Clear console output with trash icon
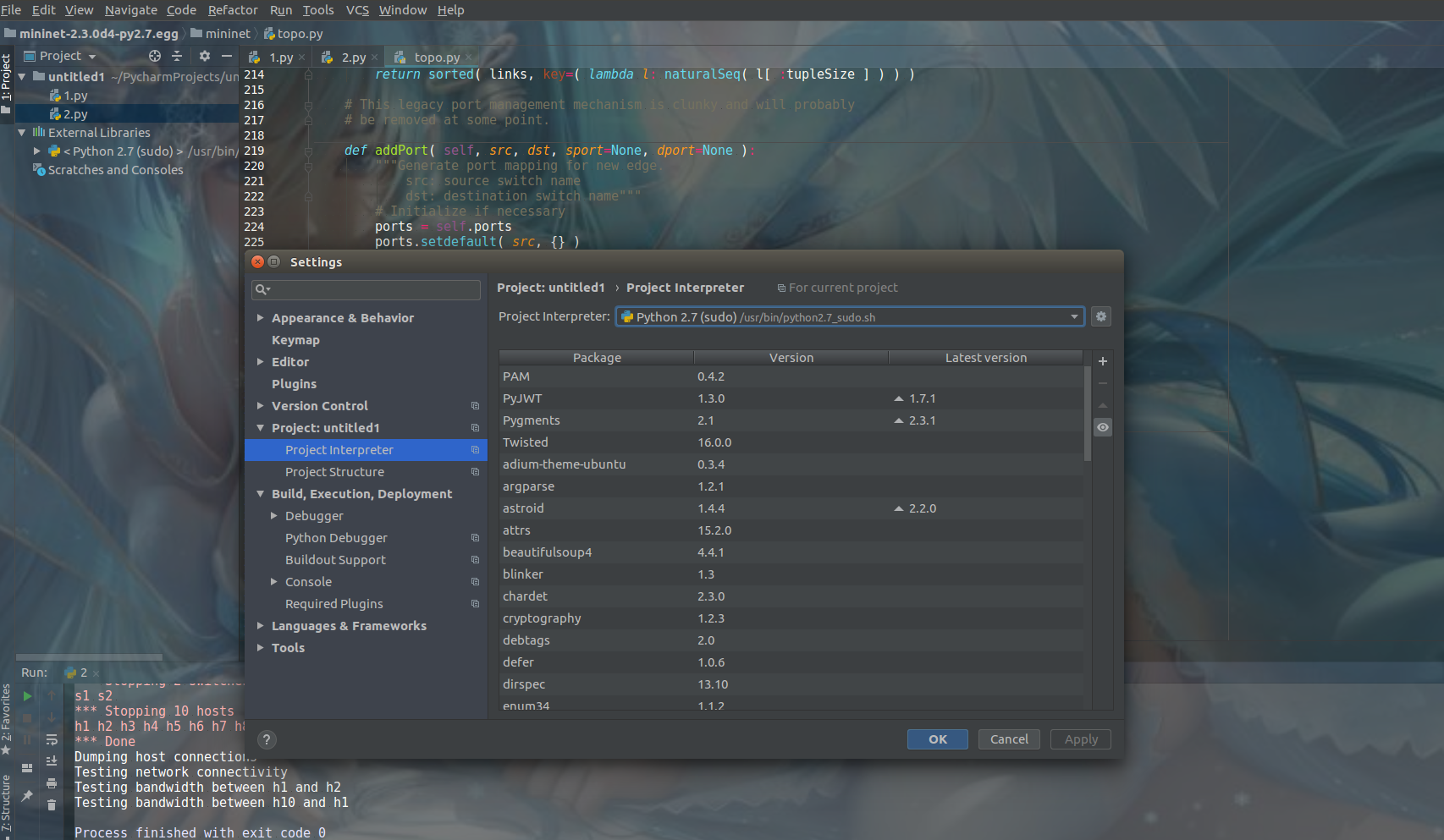 tap(52, 805)
